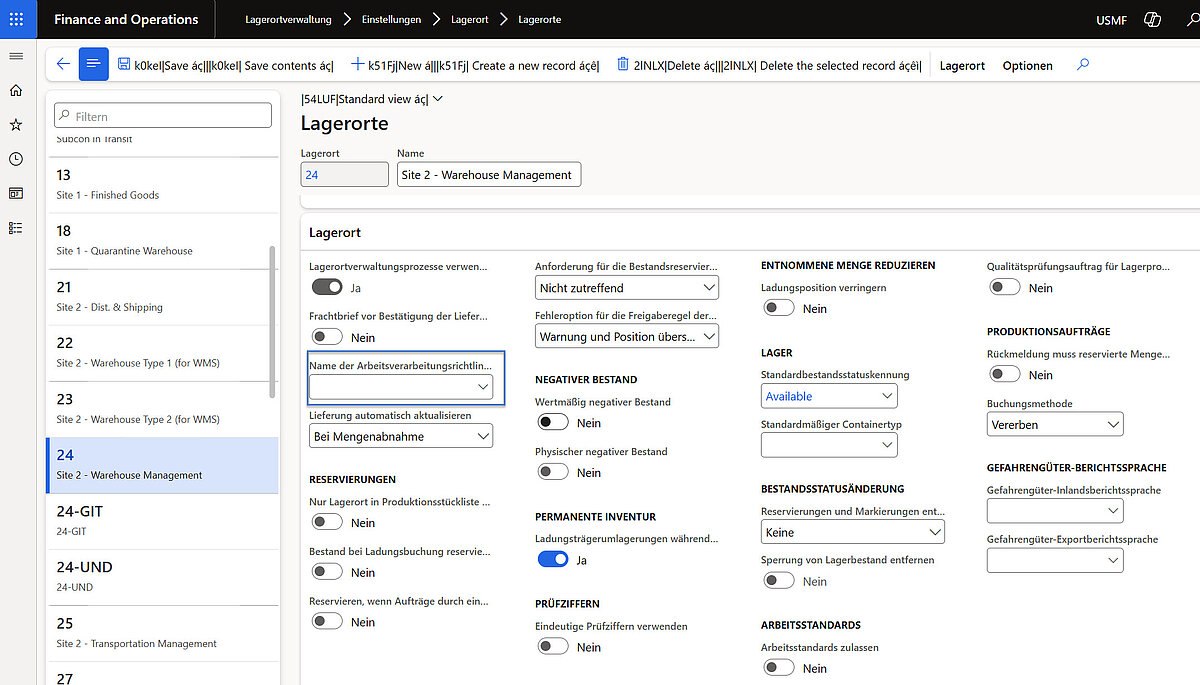The image size is (1200, 685).
Task: Click the Filtern search field
Action: click(x=162, y=116)
